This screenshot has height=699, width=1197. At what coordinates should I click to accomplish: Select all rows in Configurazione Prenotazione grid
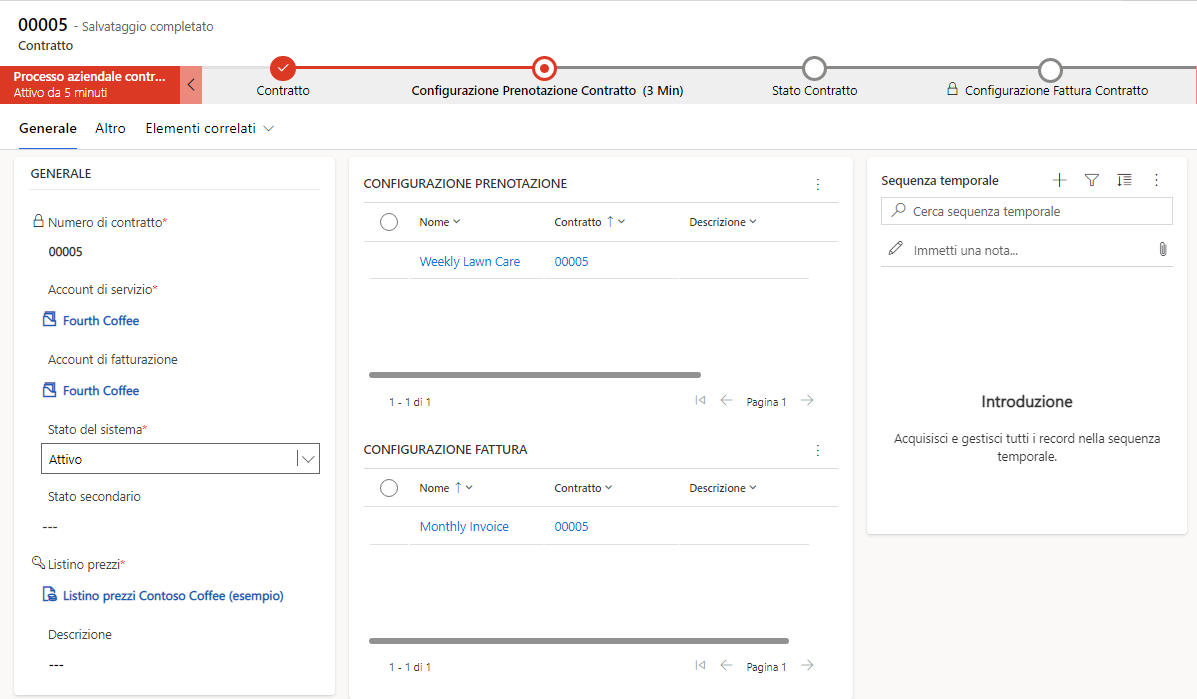[389, 222]
